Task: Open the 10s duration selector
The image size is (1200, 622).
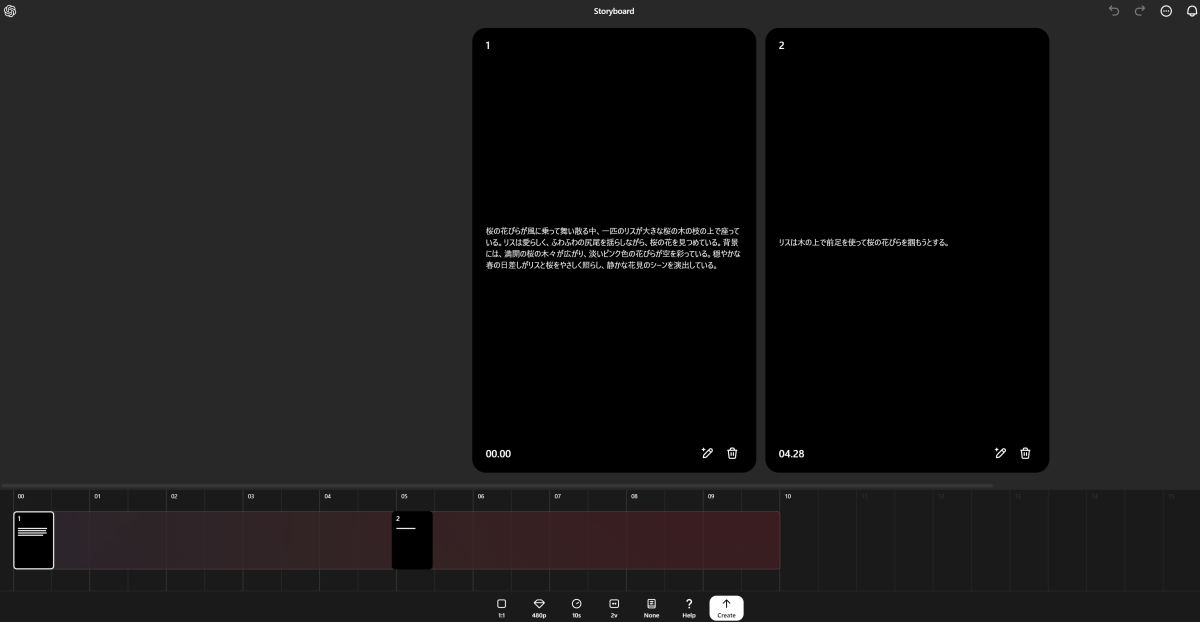Action: (576, 608)
